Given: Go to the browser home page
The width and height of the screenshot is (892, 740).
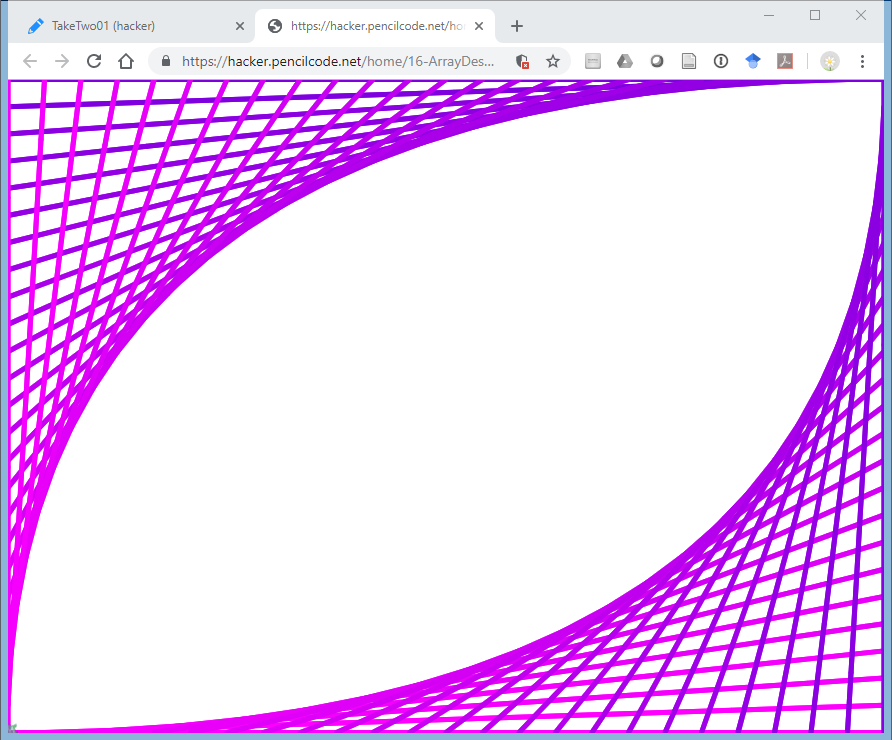Looking at the screenshot, I should point(126,61).
